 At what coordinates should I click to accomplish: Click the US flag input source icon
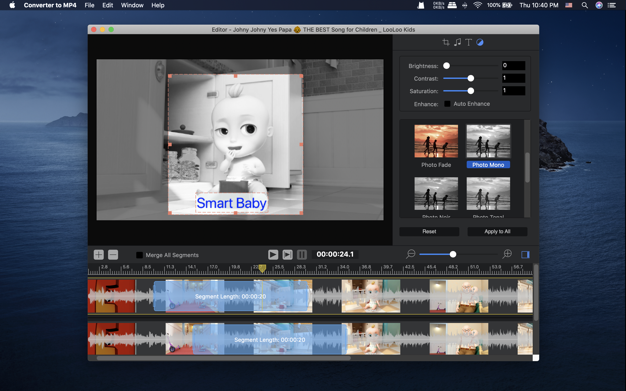[569, 5]
